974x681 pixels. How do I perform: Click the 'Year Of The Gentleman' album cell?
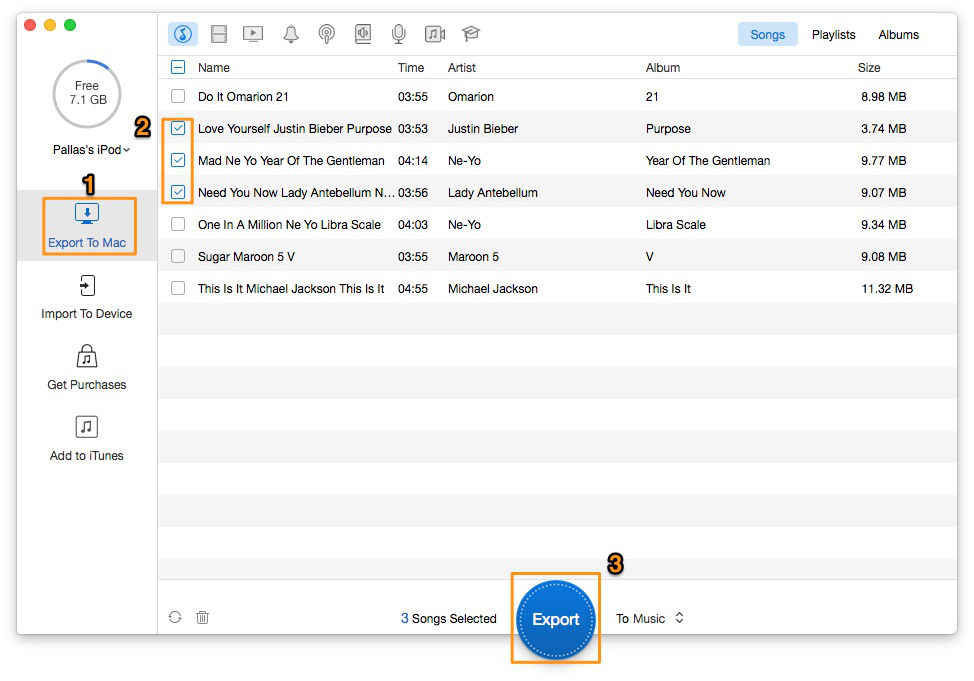pyautogui.click(x=708, y=160)
